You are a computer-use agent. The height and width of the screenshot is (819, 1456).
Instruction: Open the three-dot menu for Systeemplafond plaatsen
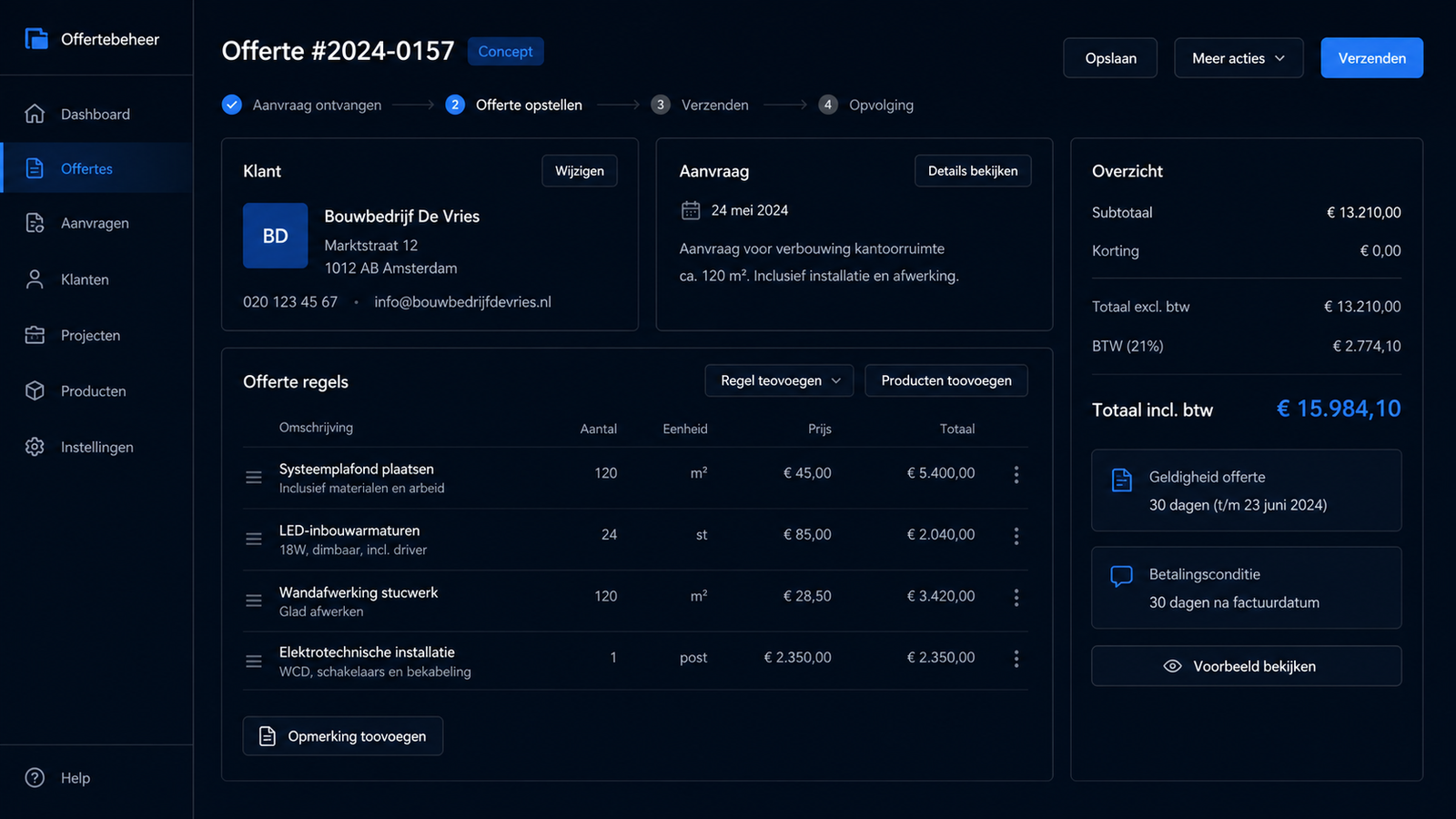coord(1016,474)
